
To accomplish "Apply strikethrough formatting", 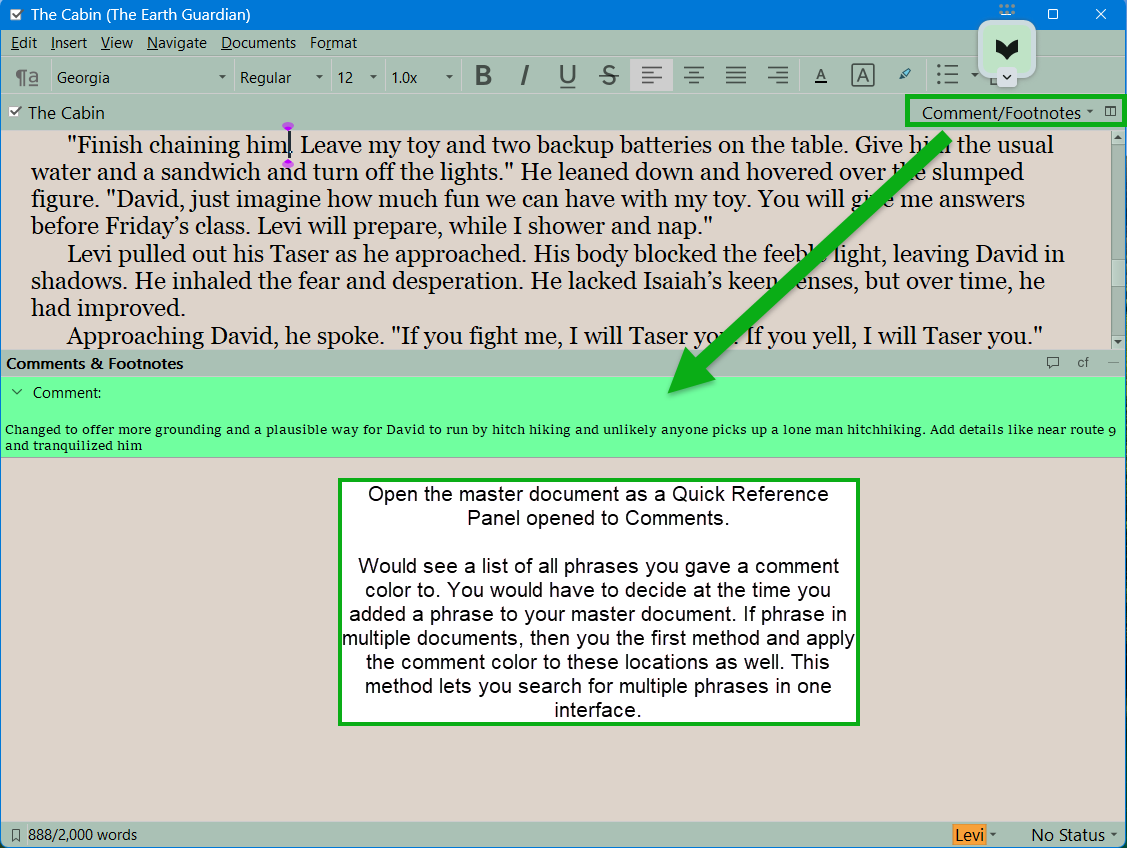I will [x=608, y=77].
